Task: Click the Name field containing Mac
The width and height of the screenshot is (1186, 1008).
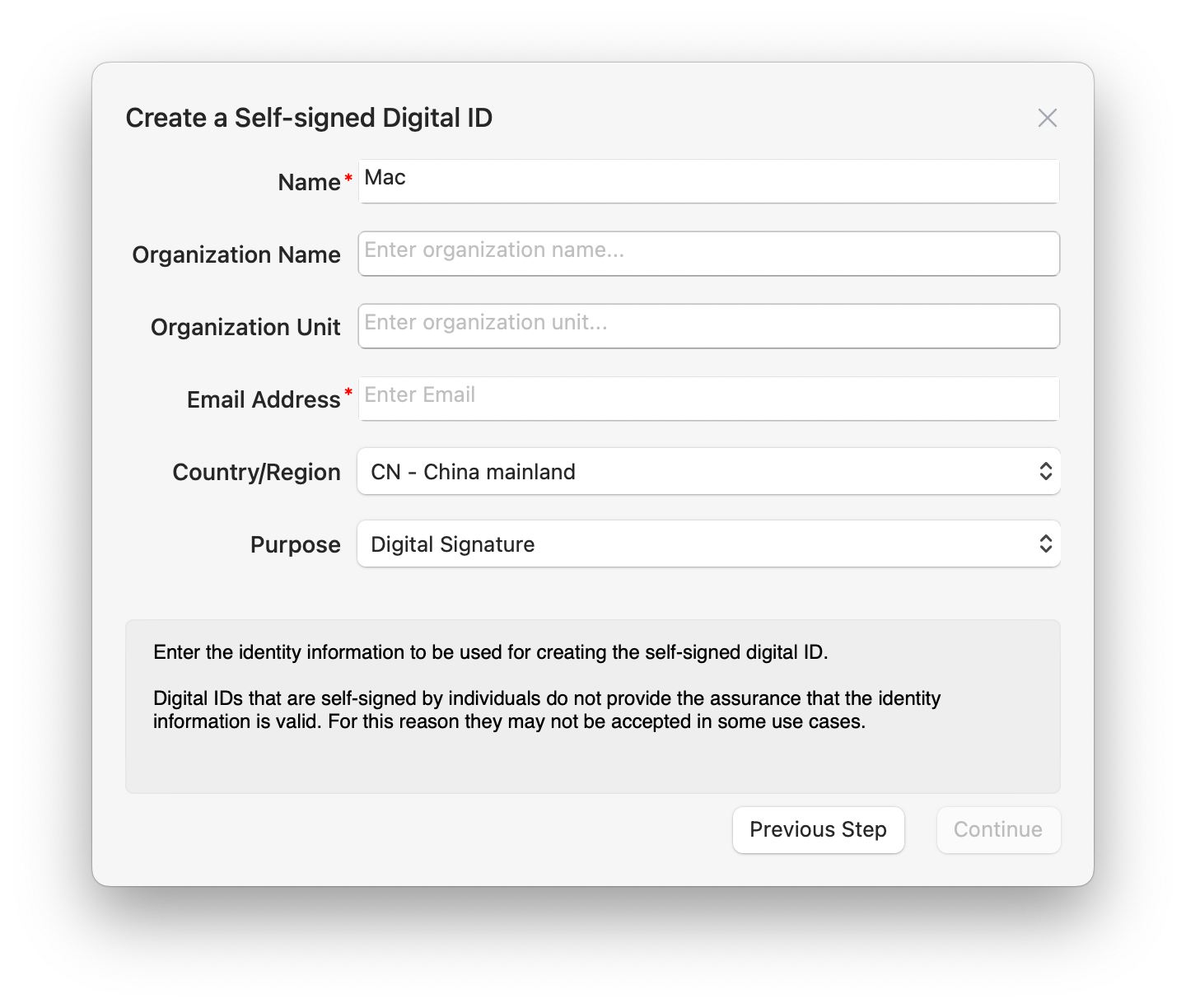Action: (x=708, y=181)
